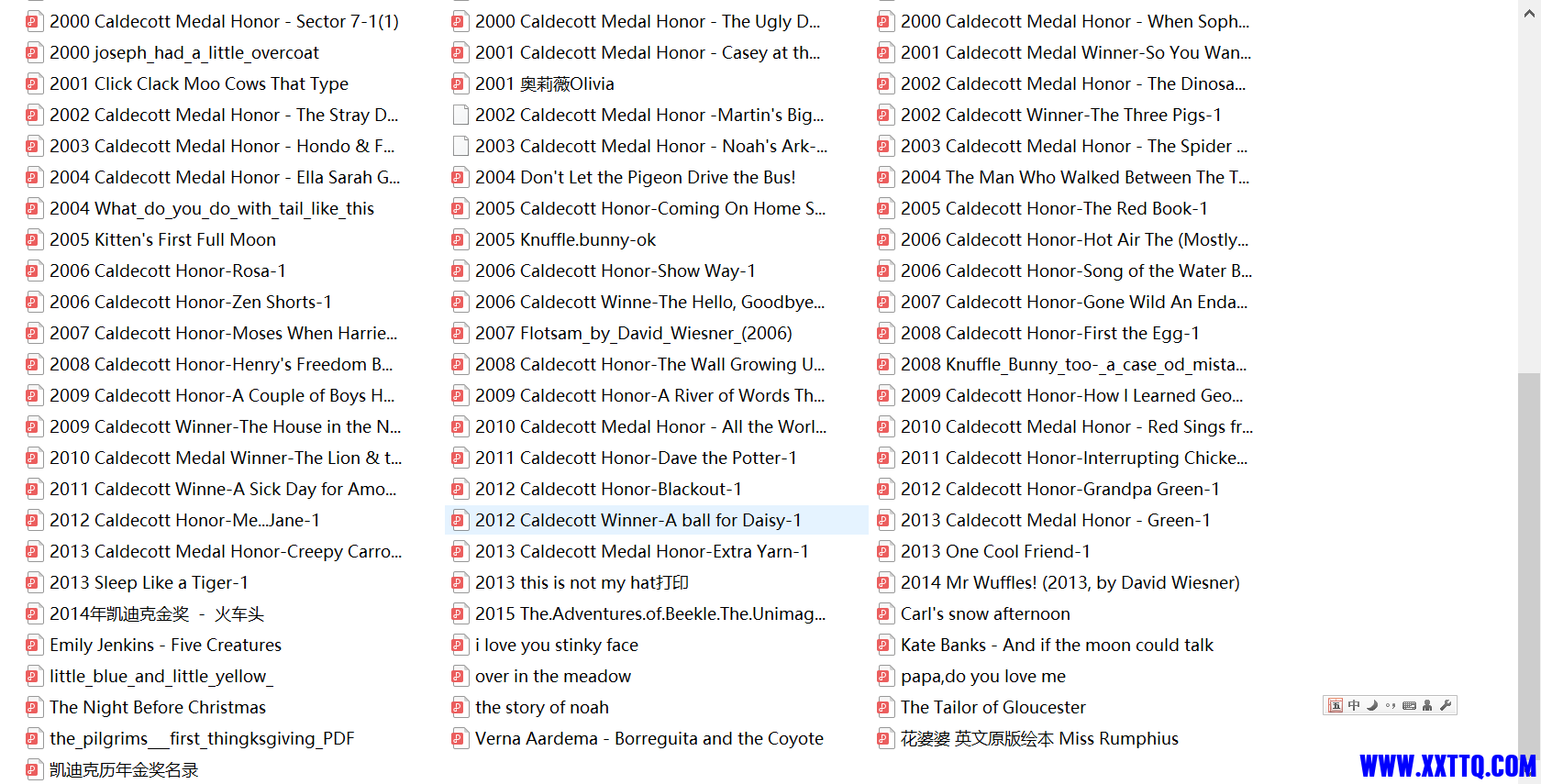Click PDF icon of the story of noah
Screen dimensions: 1541x784
[x=459, y=707]
